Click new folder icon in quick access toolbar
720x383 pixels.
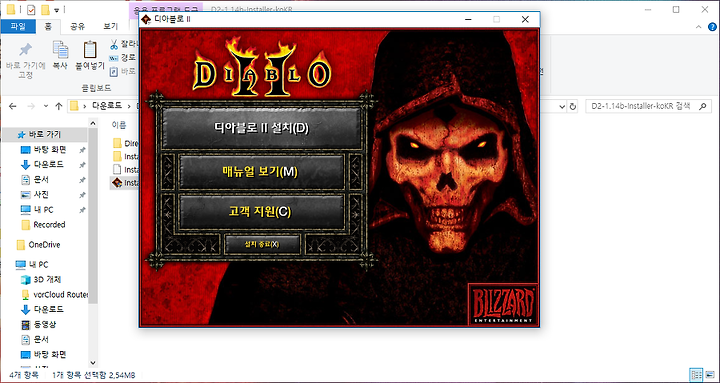pos(45,9)
